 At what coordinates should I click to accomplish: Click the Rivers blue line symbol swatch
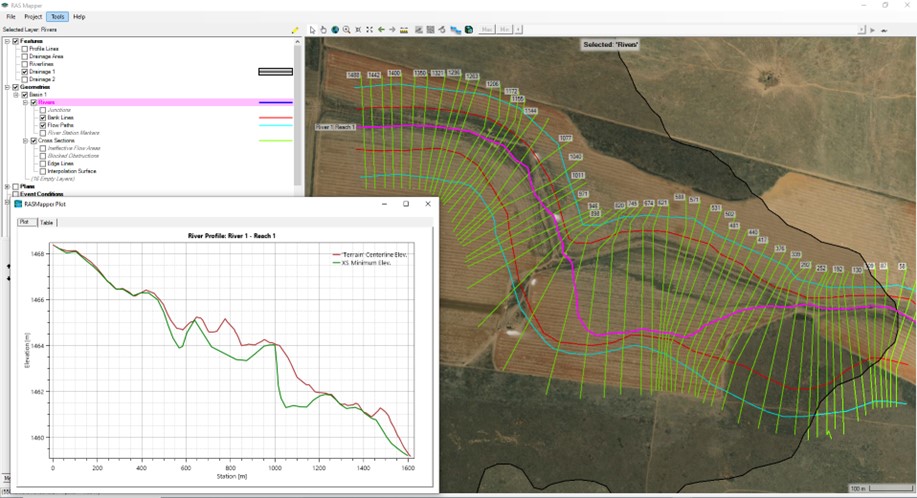(x=275, y=102)
